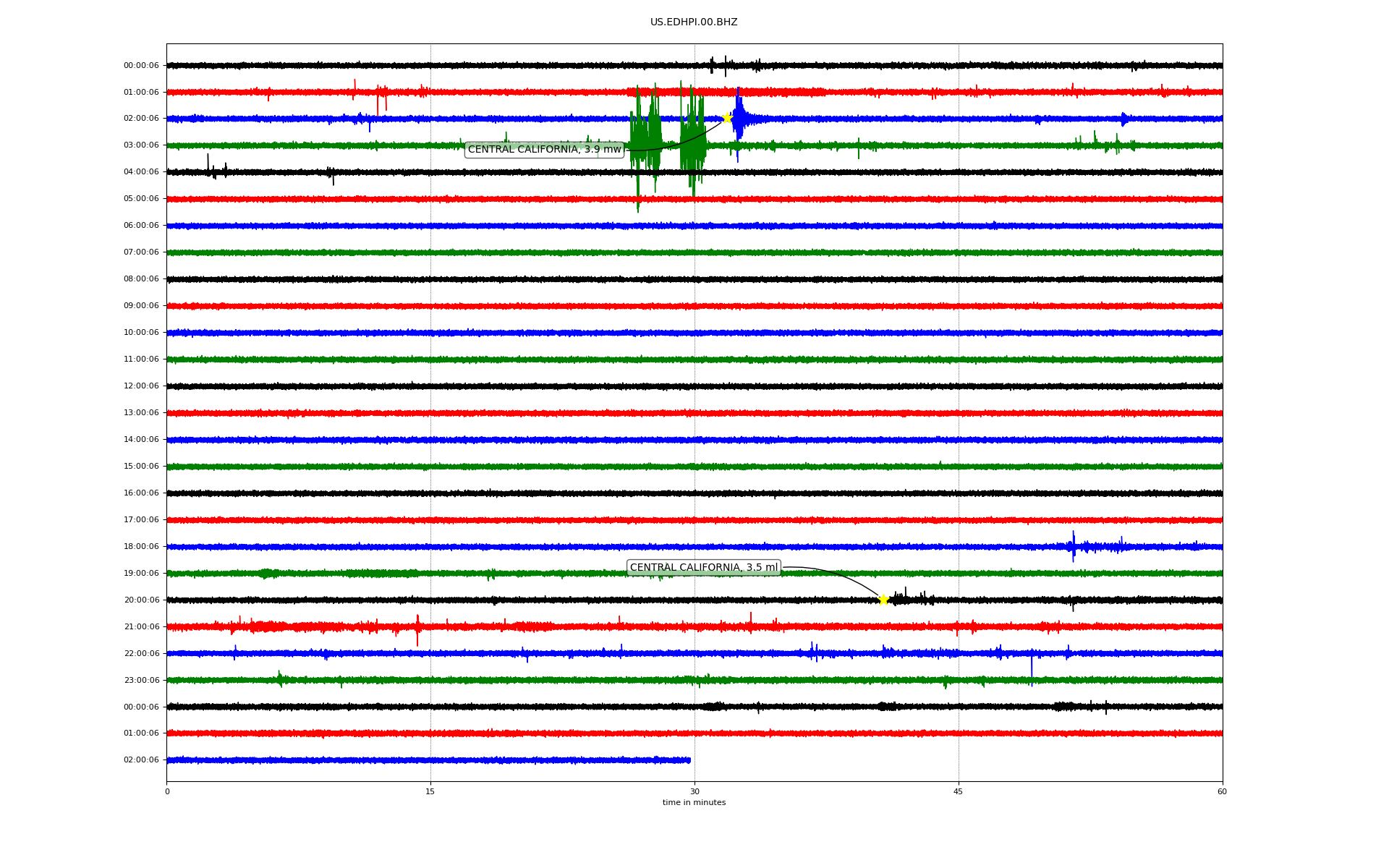Click the end of the last blue trace
The width and height of the screenshot is (1389, 868).
688,760
